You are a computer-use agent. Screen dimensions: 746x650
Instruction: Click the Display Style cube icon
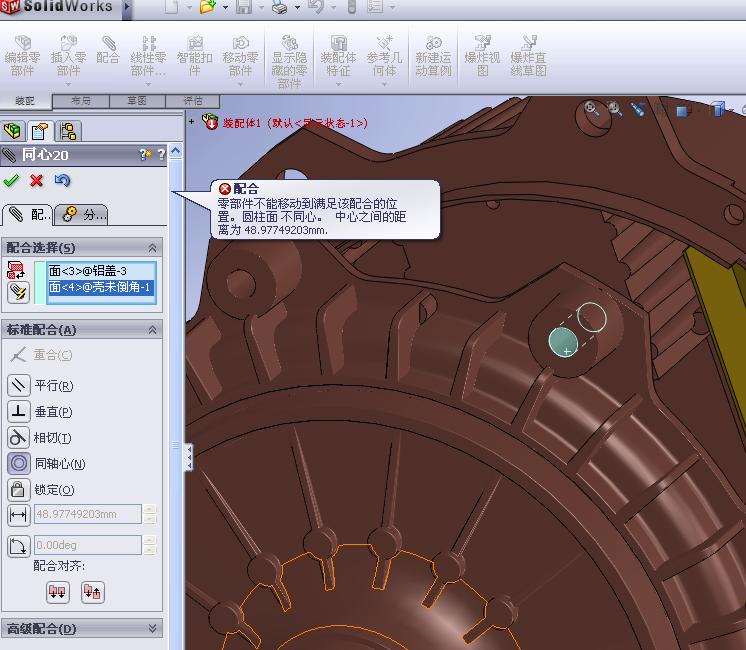pyautogui.click(x=684, y=110)
